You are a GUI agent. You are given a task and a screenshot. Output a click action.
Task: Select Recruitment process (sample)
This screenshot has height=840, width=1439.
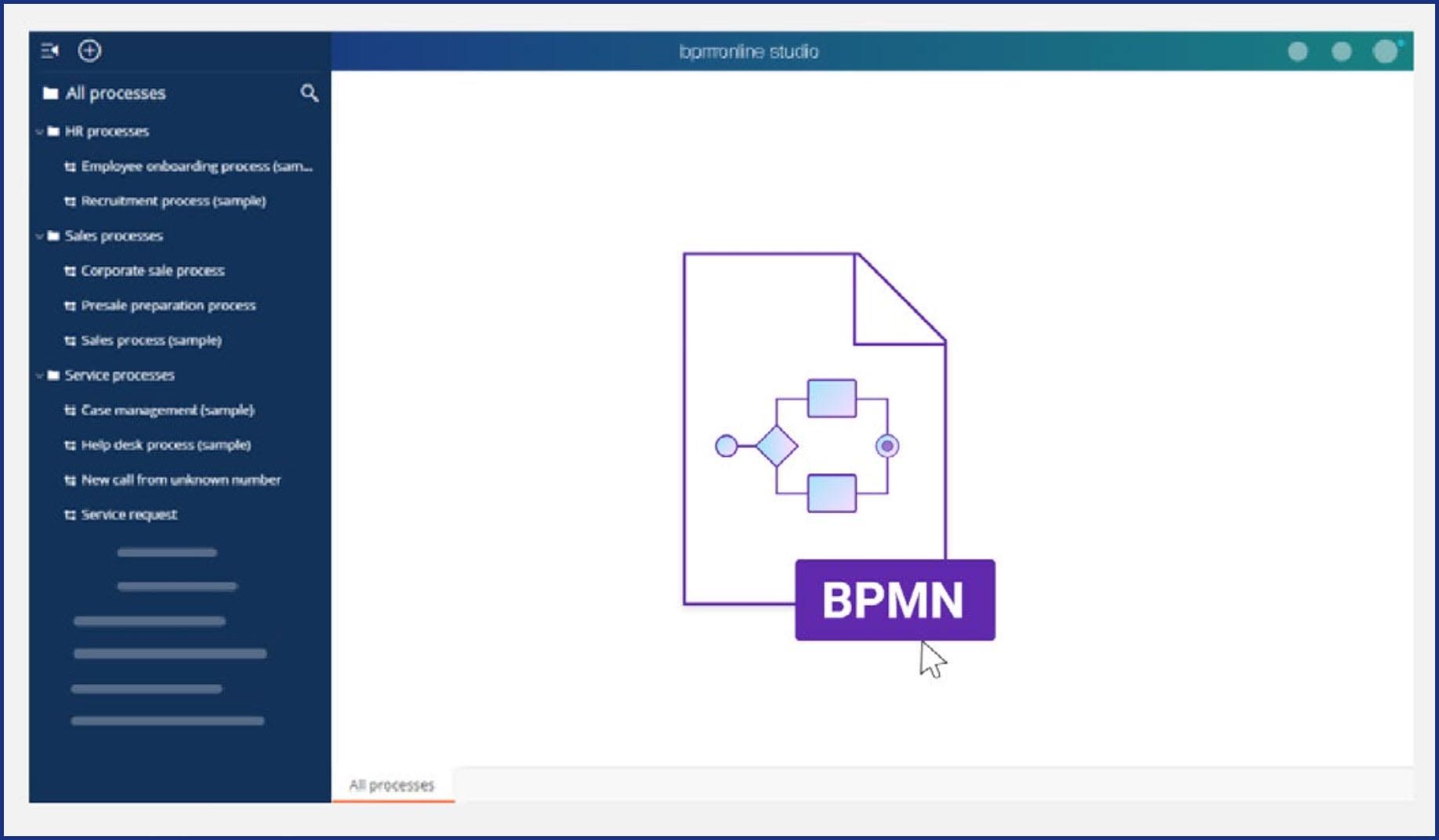coord(173,201)
